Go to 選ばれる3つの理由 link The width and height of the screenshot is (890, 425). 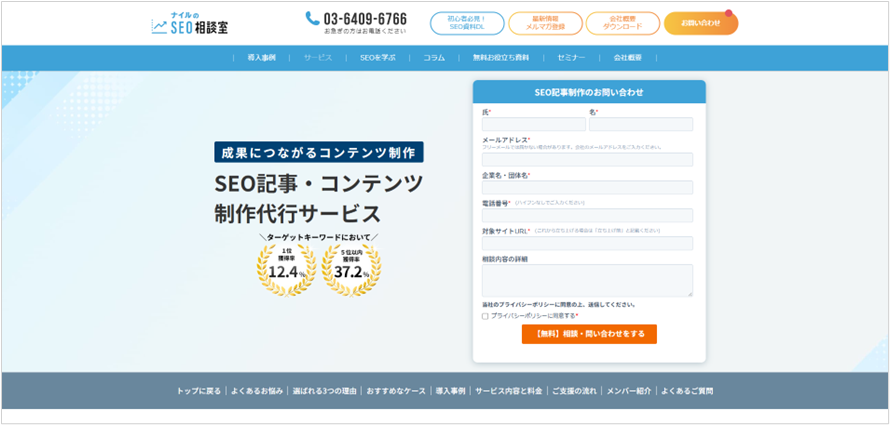click(x=325, y=391)
